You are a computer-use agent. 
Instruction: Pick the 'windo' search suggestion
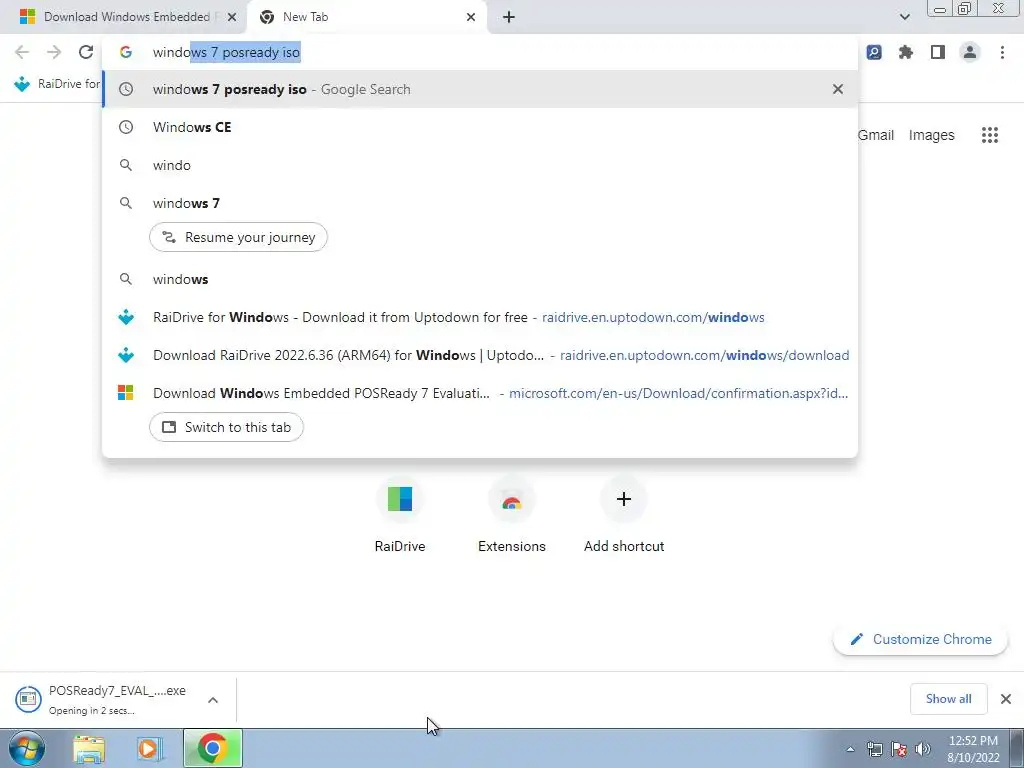[480, 165]
